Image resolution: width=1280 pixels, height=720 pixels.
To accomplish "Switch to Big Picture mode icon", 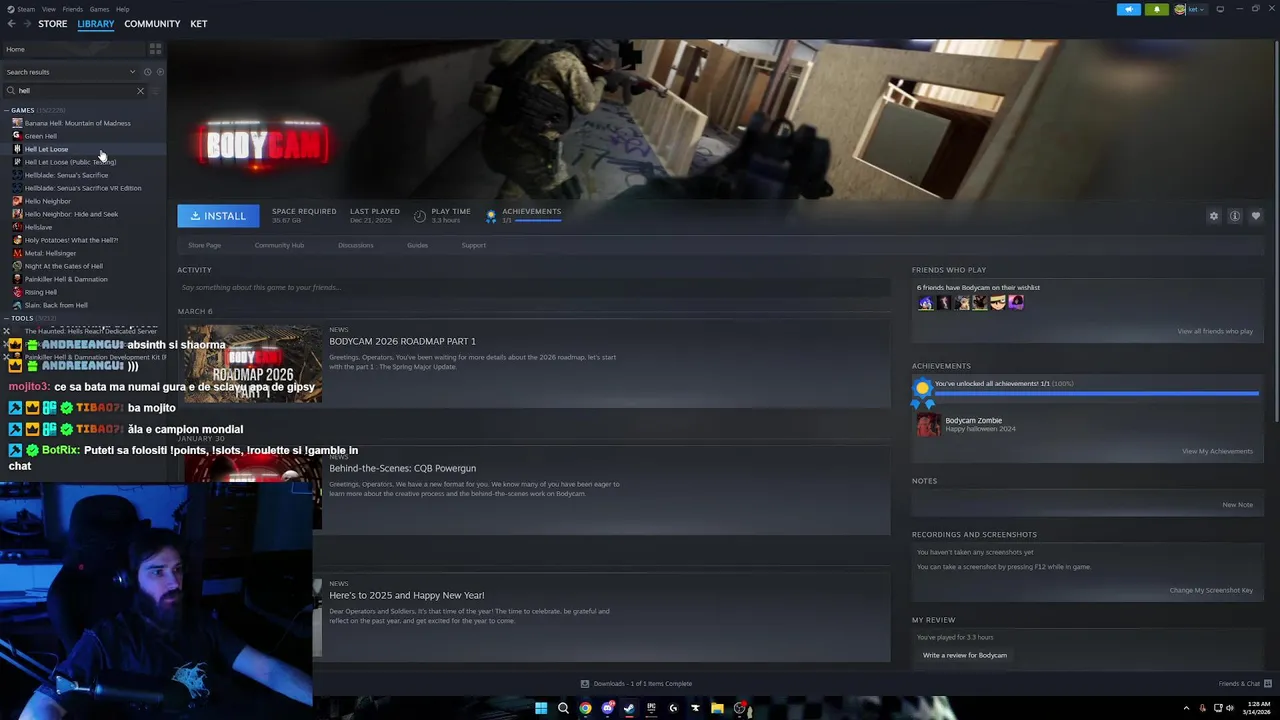I will tap(1220, 9).
